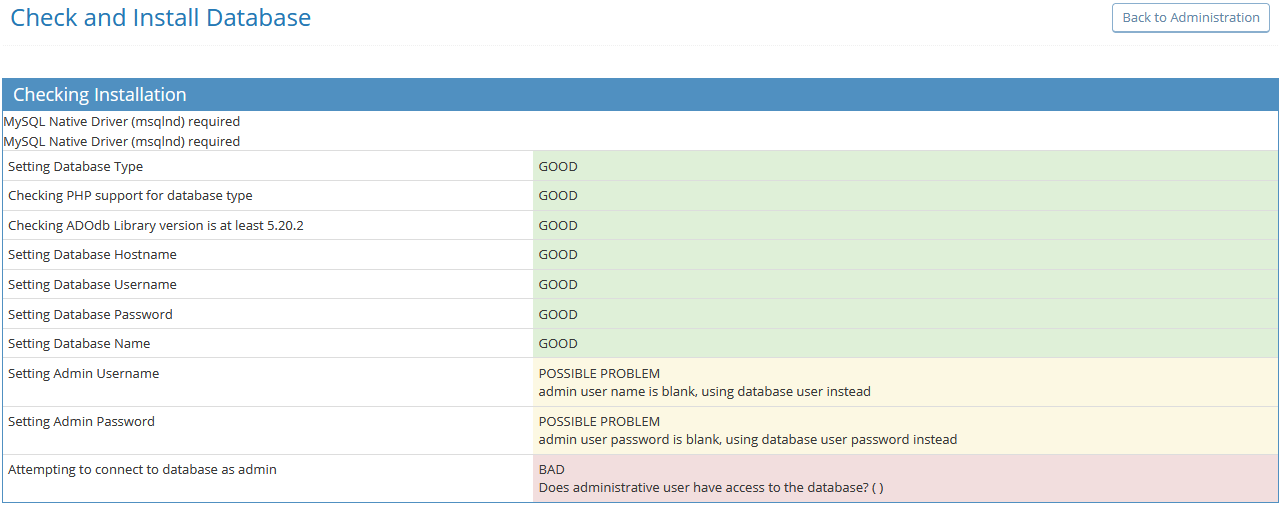Click GOOD status beside Setting Database Username
Image resolution: width=1285 pixels, height=512 pixels.
pos(558,285)
